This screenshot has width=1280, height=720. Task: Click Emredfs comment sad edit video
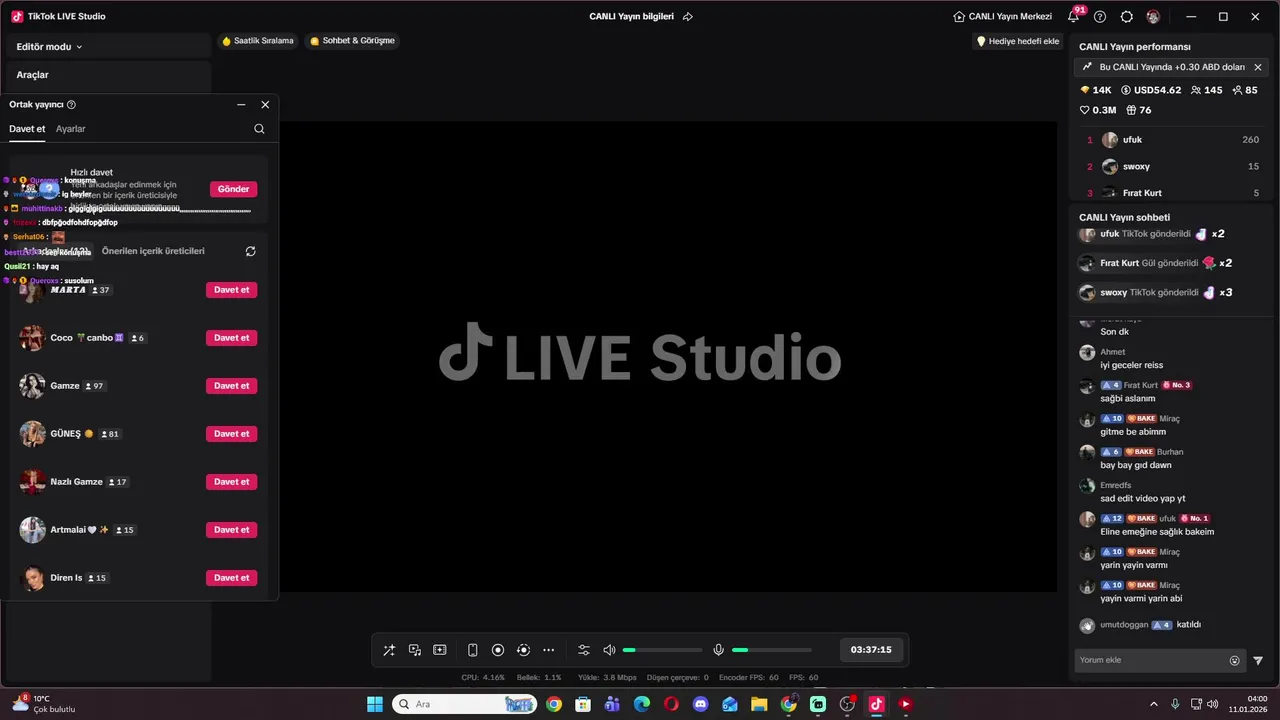coord(1142,498)
